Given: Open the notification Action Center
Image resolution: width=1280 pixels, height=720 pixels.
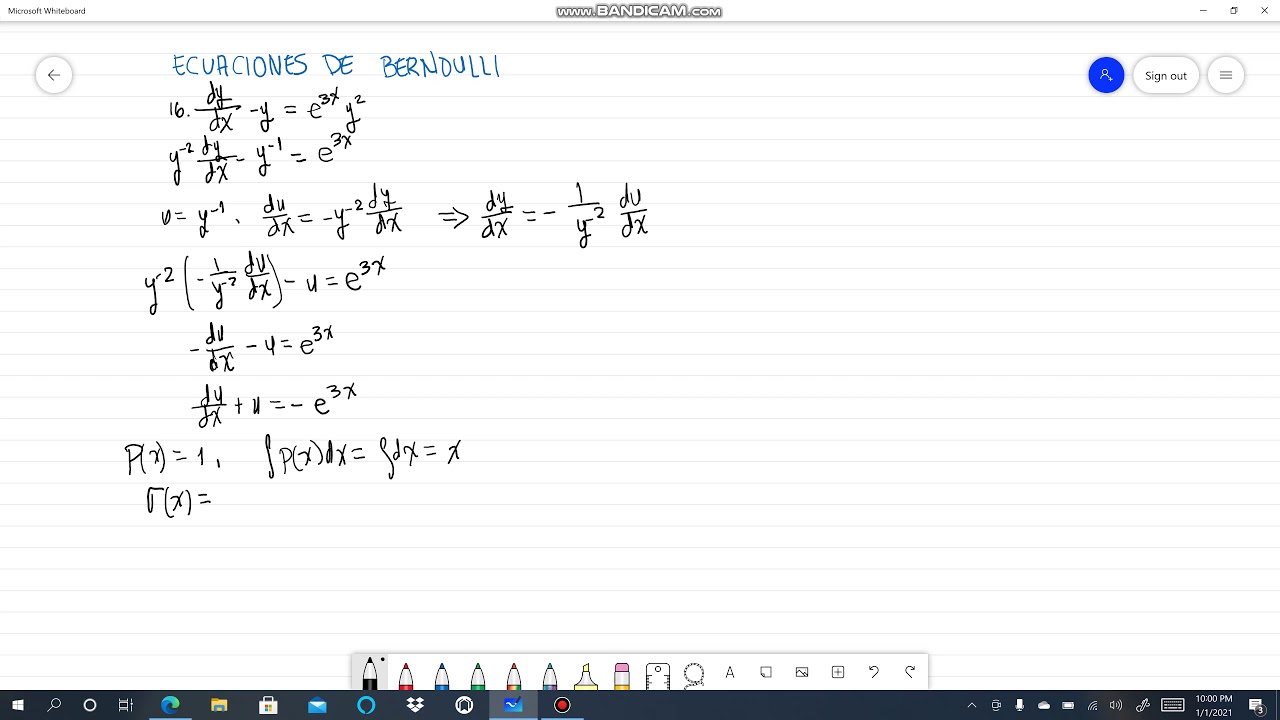Looking at the screenshot, I should [1257, 705].
